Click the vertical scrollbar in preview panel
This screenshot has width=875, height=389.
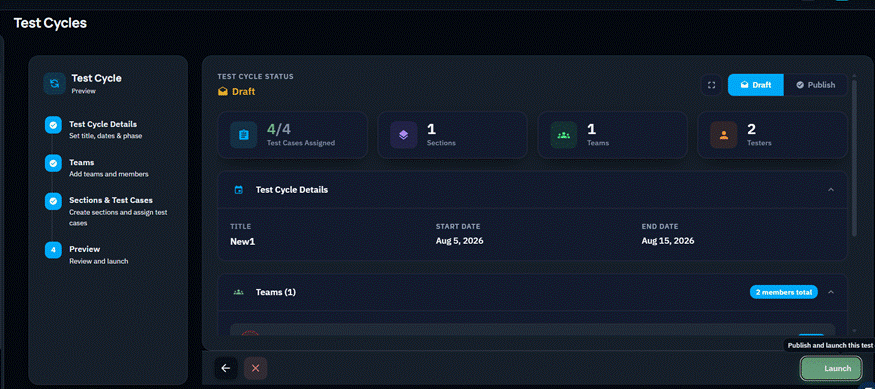click(x=854, y=162)
